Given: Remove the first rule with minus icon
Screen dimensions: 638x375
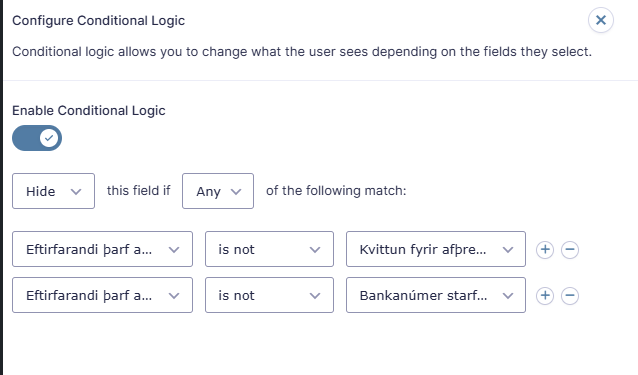Looking at the screenshot, I should pos(570,249).
